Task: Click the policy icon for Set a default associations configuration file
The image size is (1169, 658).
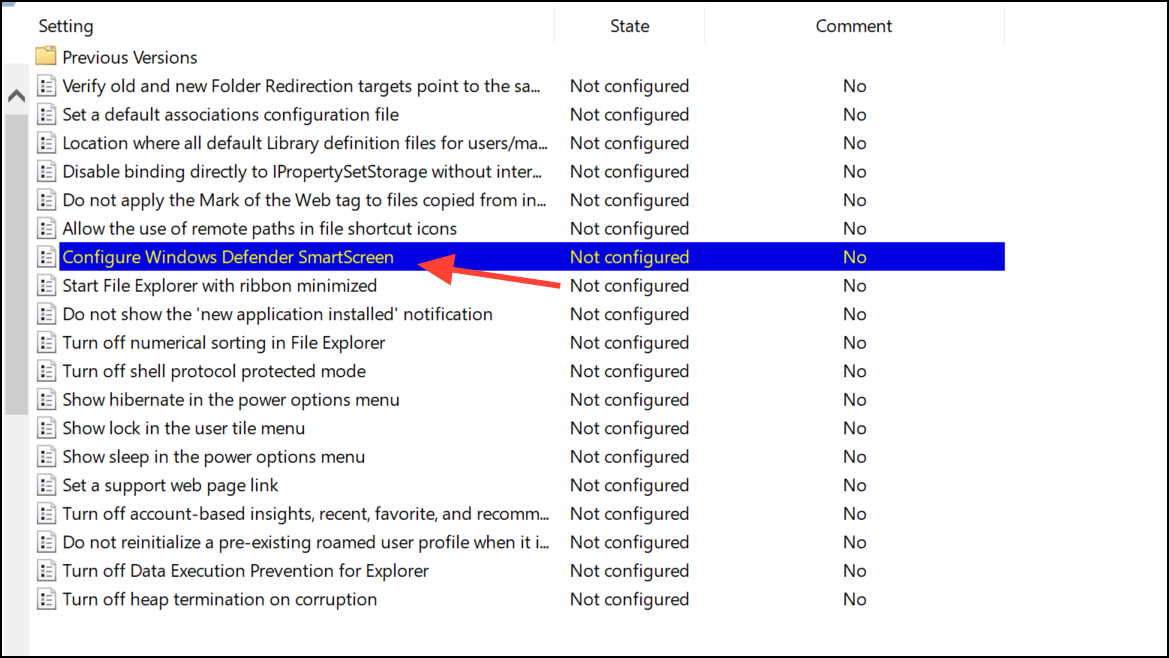Action: (46, 115)
